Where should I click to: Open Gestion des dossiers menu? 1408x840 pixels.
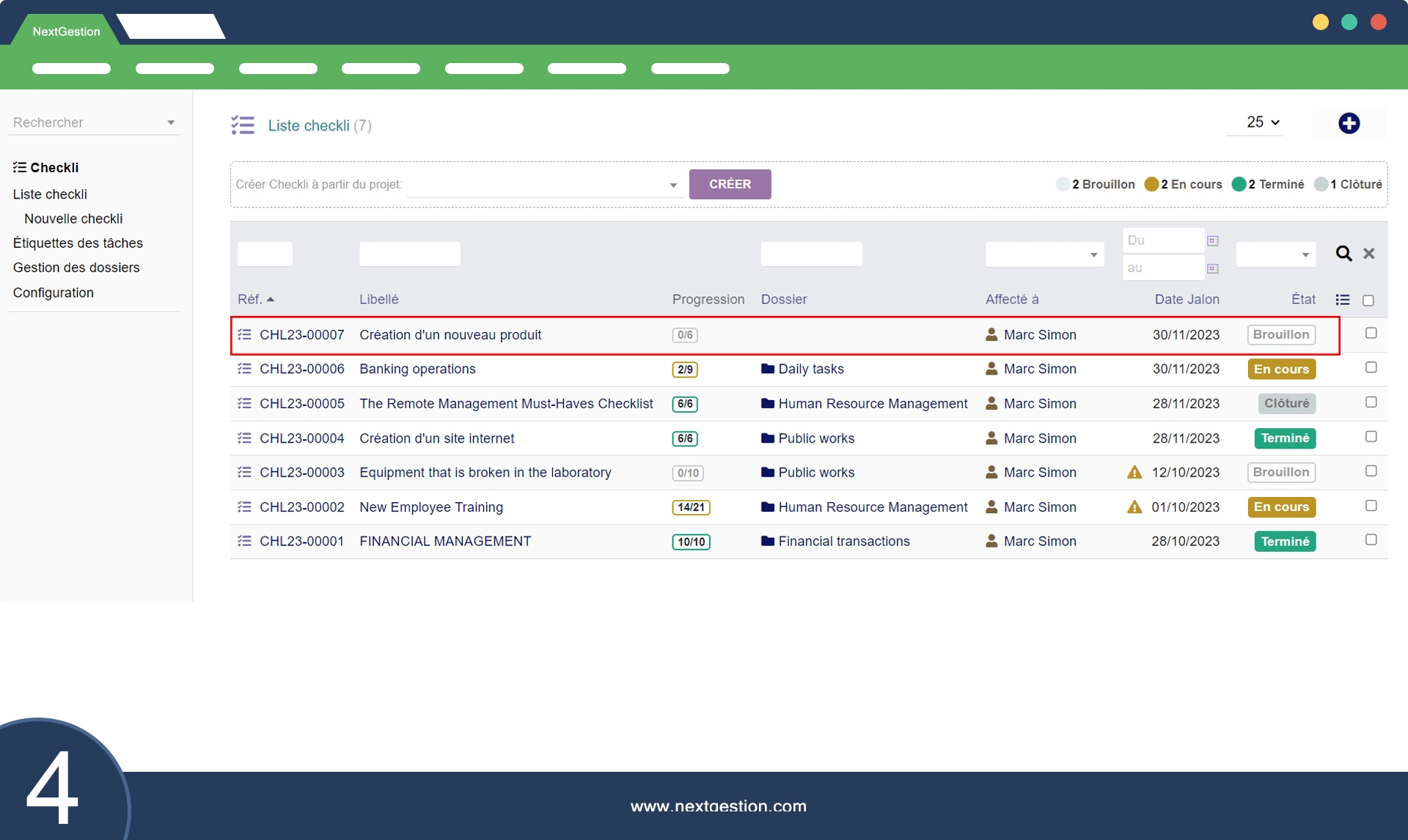[x=76, y=268]
